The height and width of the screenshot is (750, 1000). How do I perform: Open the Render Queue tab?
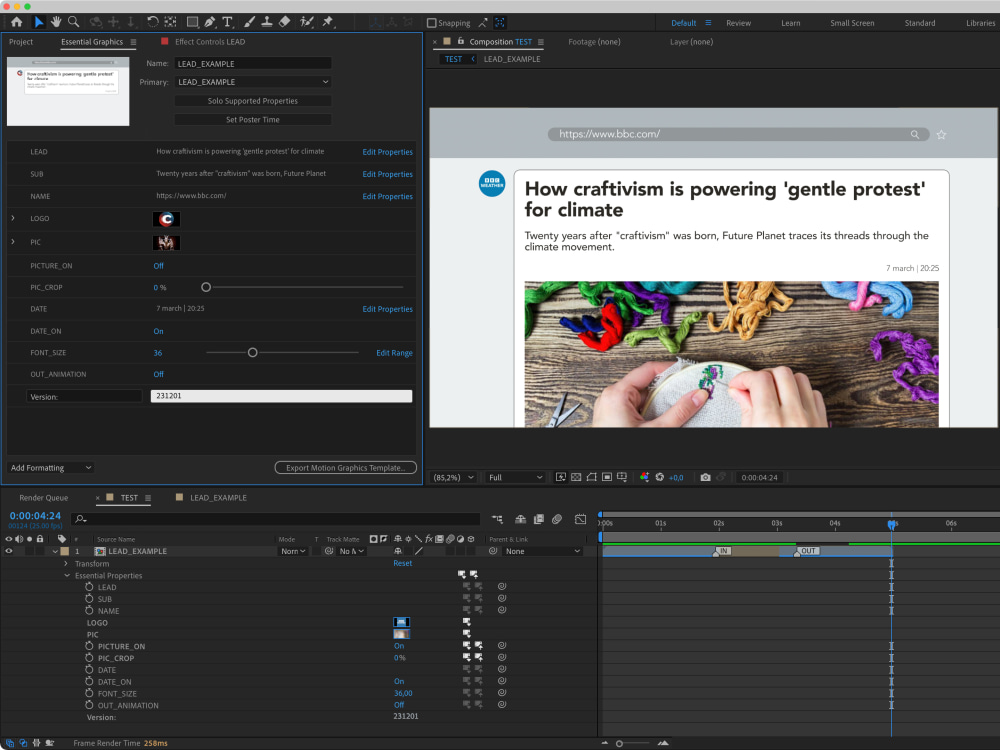pos(43,497)
